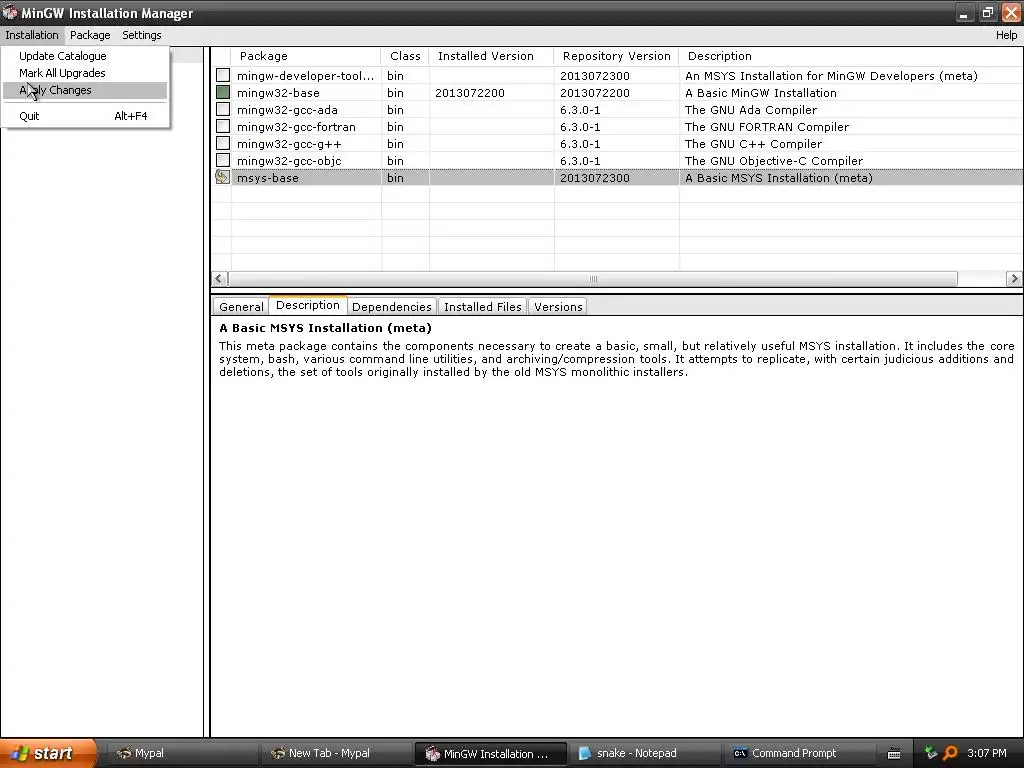The image size is (1024, 768).
Task: Select the mingw32-gcc-ada package name
Action: (x=287, y=110)
